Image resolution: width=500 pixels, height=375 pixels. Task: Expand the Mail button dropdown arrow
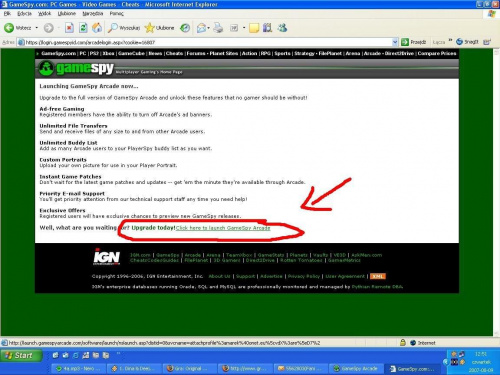pyautogui.click(x=209, y=28)
